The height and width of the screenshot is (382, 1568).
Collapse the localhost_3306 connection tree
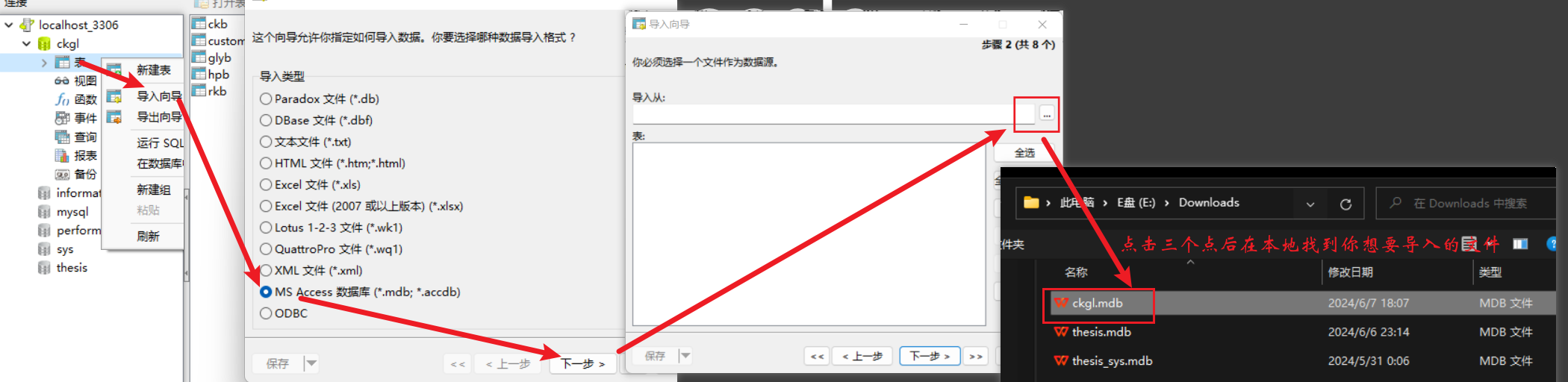[x=9, y=25]
